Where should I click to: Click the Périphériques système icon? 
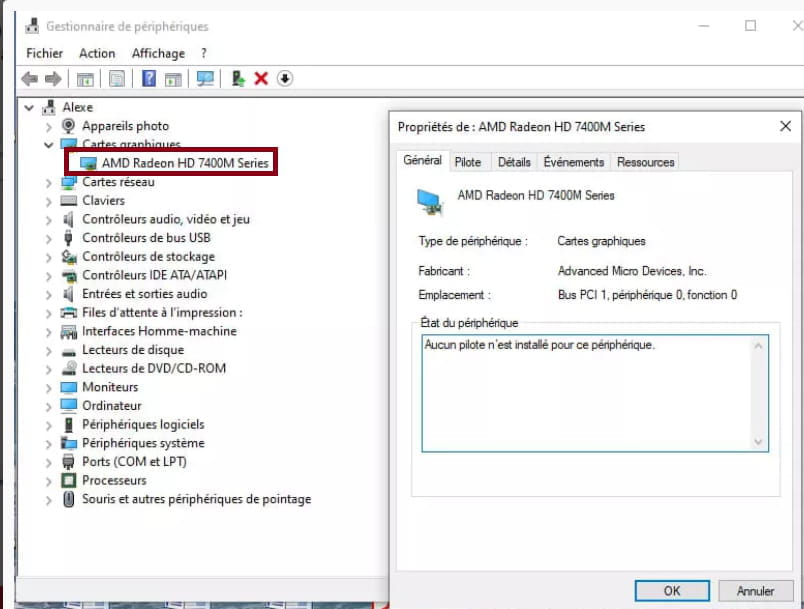(x=69, y=443)
